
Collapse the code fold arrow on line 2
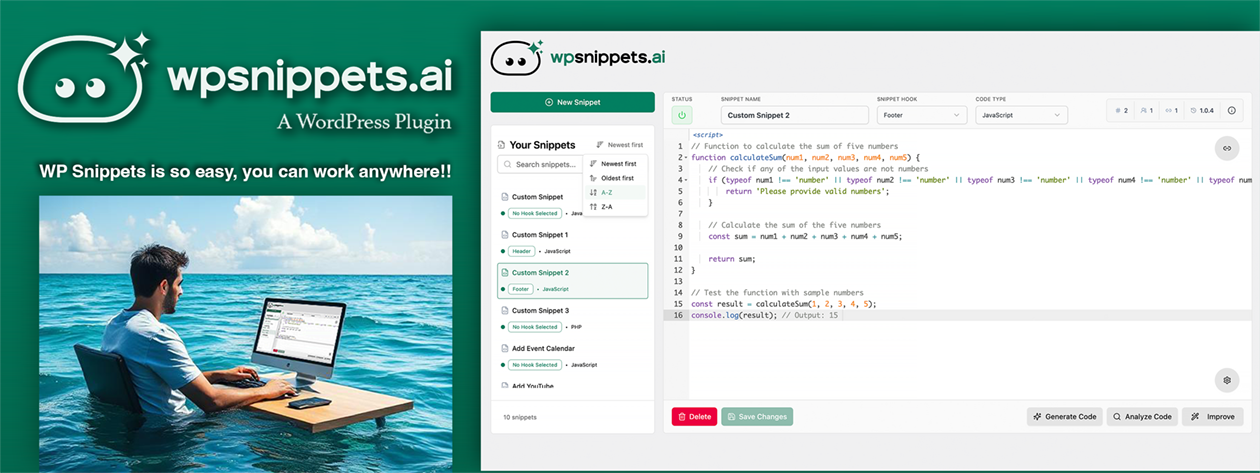687,157
